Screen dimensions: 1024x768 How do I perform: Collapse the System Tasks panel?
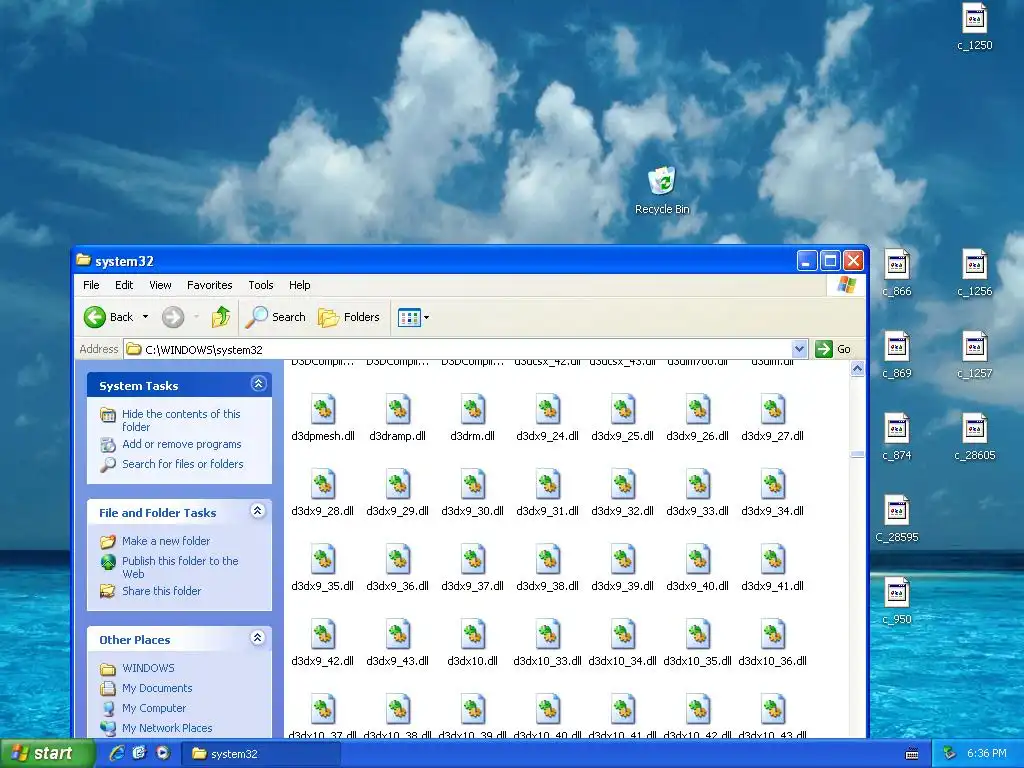tap(259, 384)
